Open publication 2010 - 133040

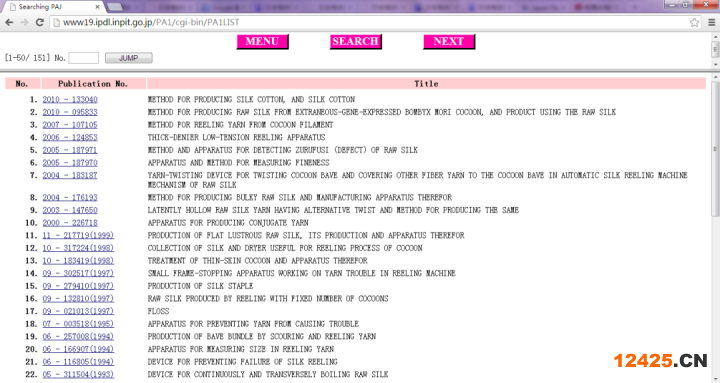70,99
